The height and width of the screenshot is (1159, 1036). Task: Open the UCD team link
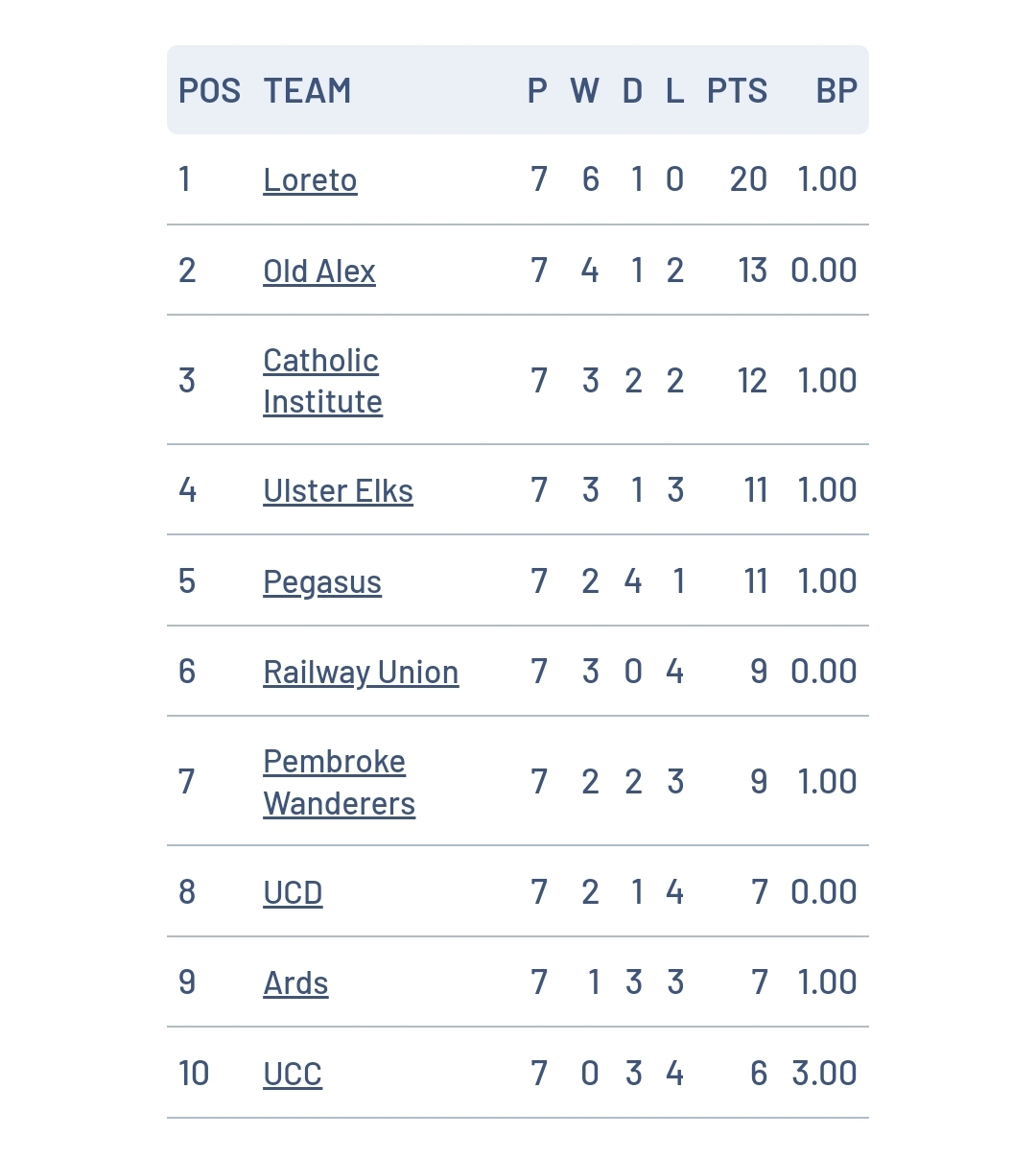point(293,892)
